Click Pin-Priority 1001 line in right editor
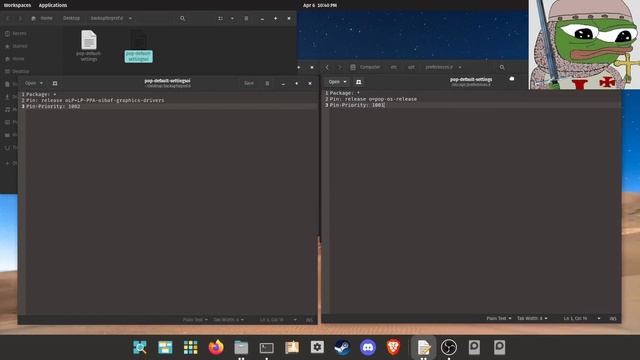 point(357,105)
